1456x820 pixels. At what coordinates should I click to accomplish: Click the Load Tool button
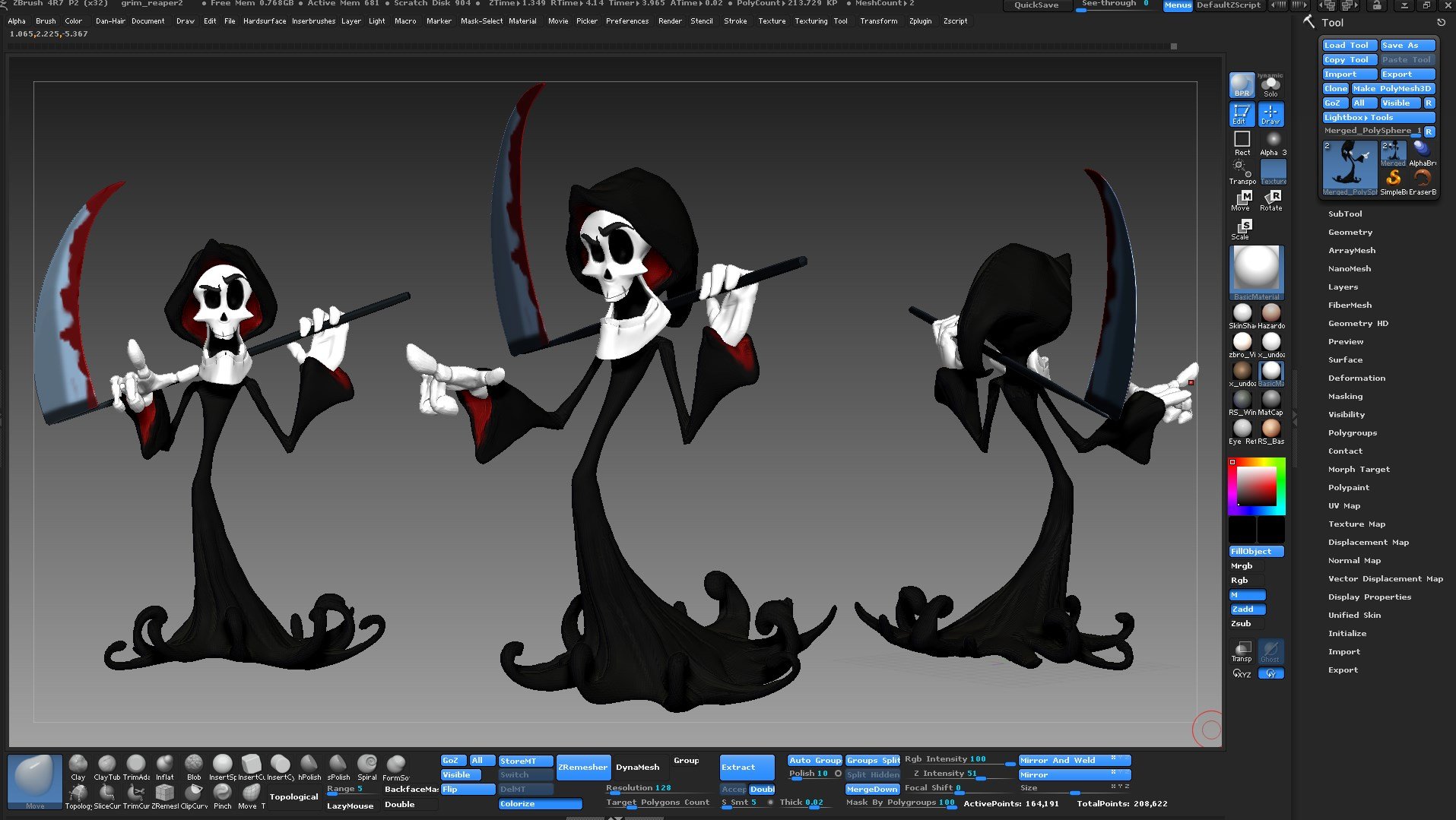tap(1350, 45)
